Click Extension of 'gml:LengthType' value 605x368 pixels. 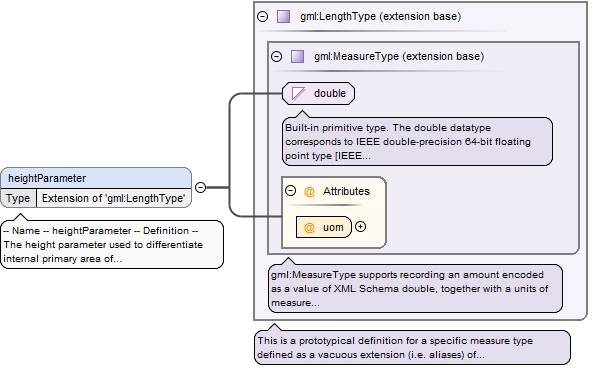click(114, 198)
